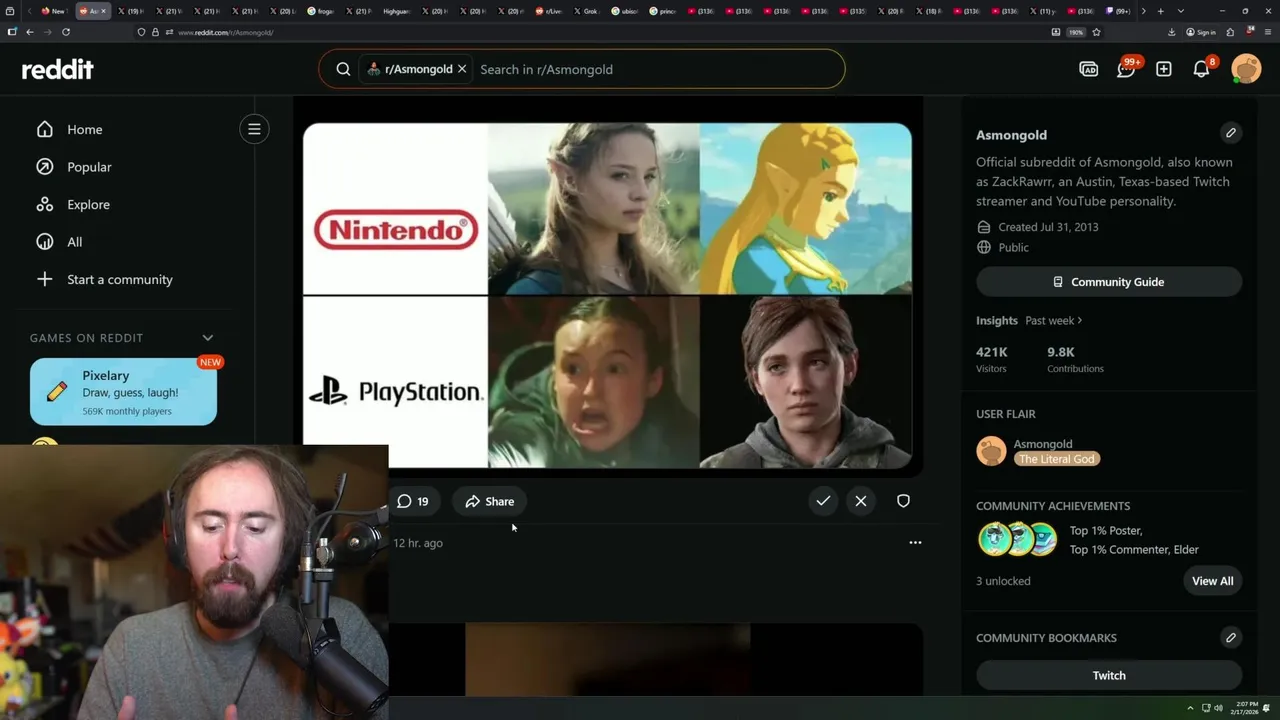Reload the page with refresh icon
The height and width of the screenshot is (720, 1280).
point(66,32)
